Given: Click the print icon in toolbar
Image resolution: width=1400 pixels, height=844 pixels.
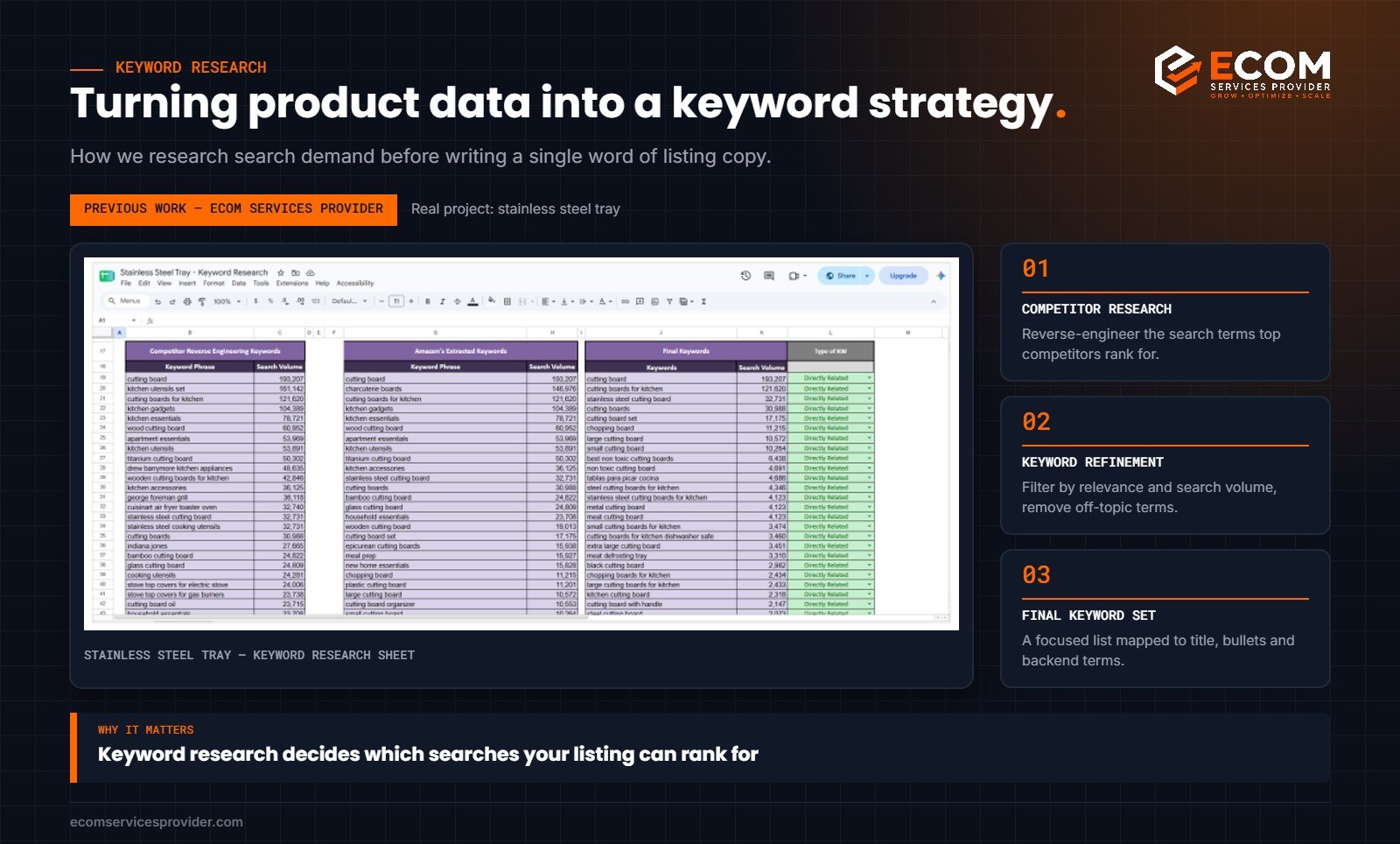Looking at the screenshot, I should [187, 301].
